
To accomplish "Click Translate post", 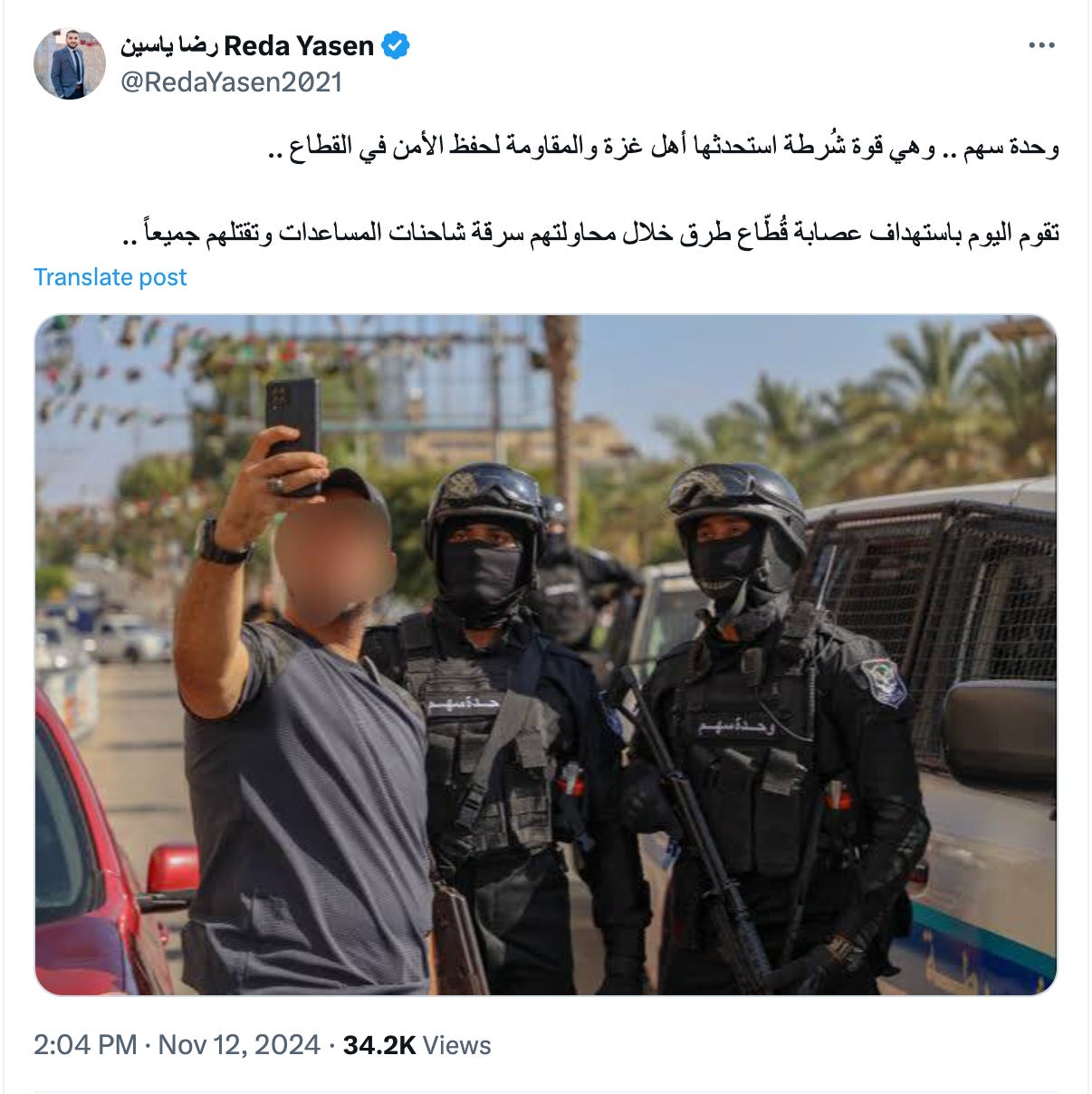I will click(110, 277).
